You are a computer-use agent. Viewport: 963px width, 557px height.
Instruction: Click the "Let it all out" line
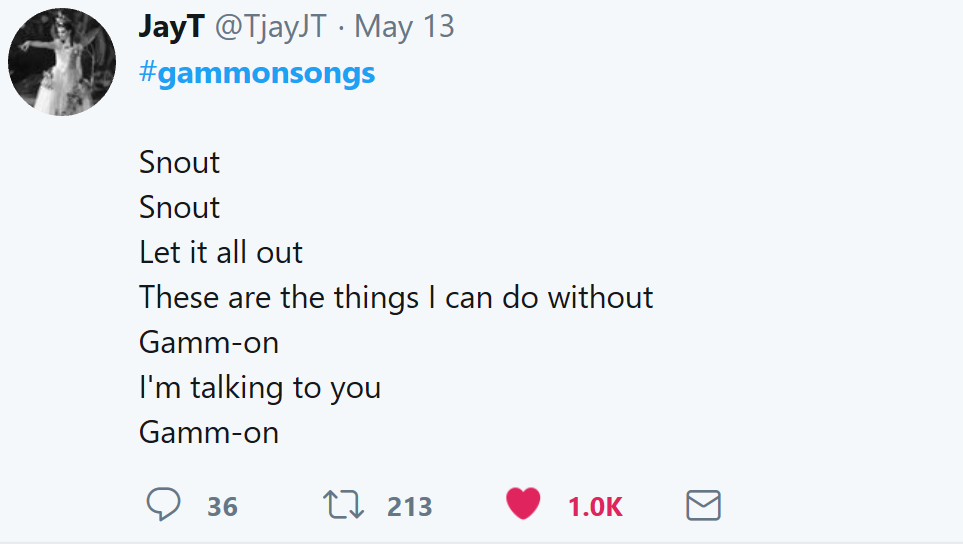point(221,252)
